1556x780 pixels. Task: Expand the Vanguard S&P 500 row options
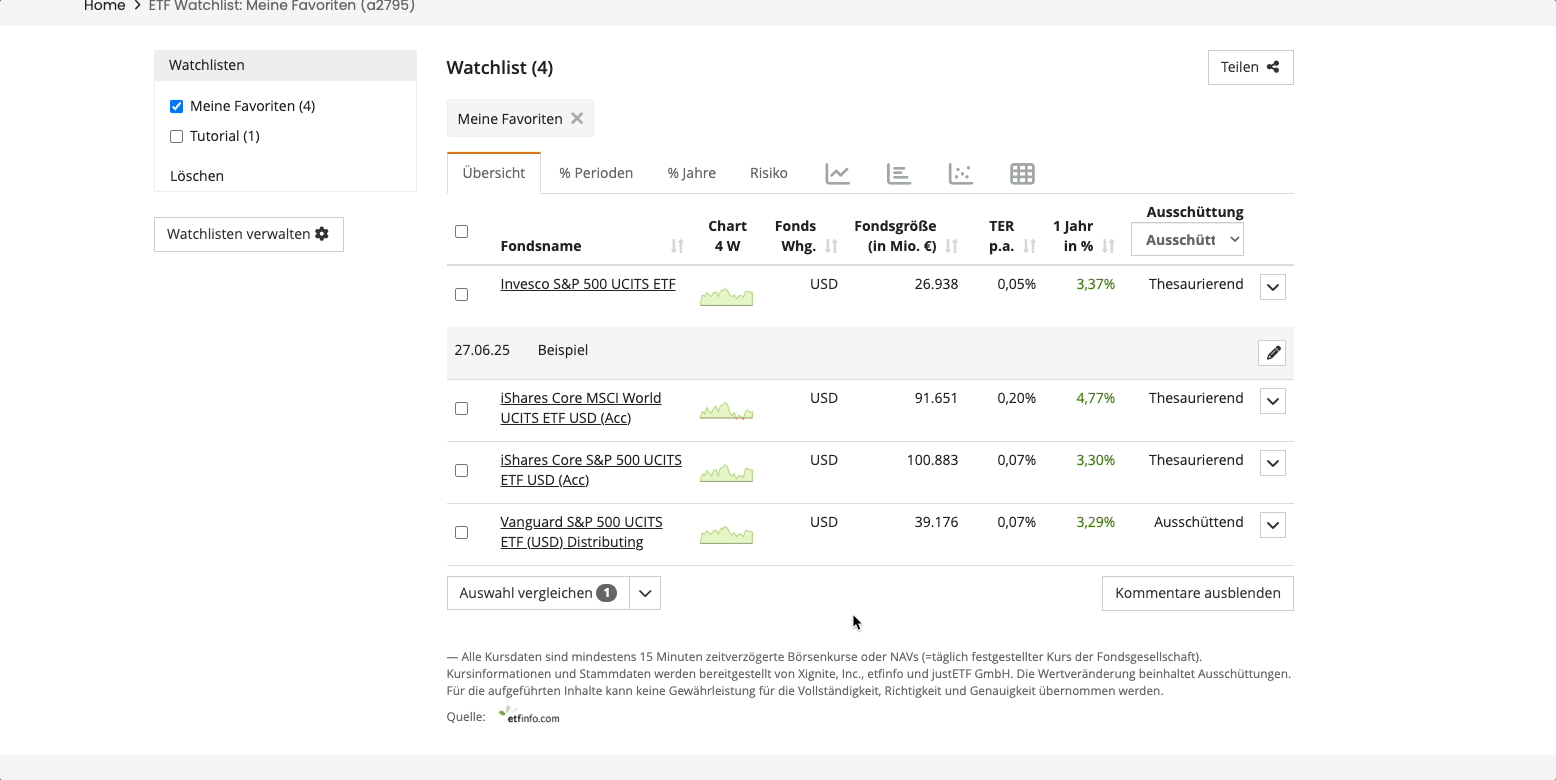click(x=1272, y=525)
